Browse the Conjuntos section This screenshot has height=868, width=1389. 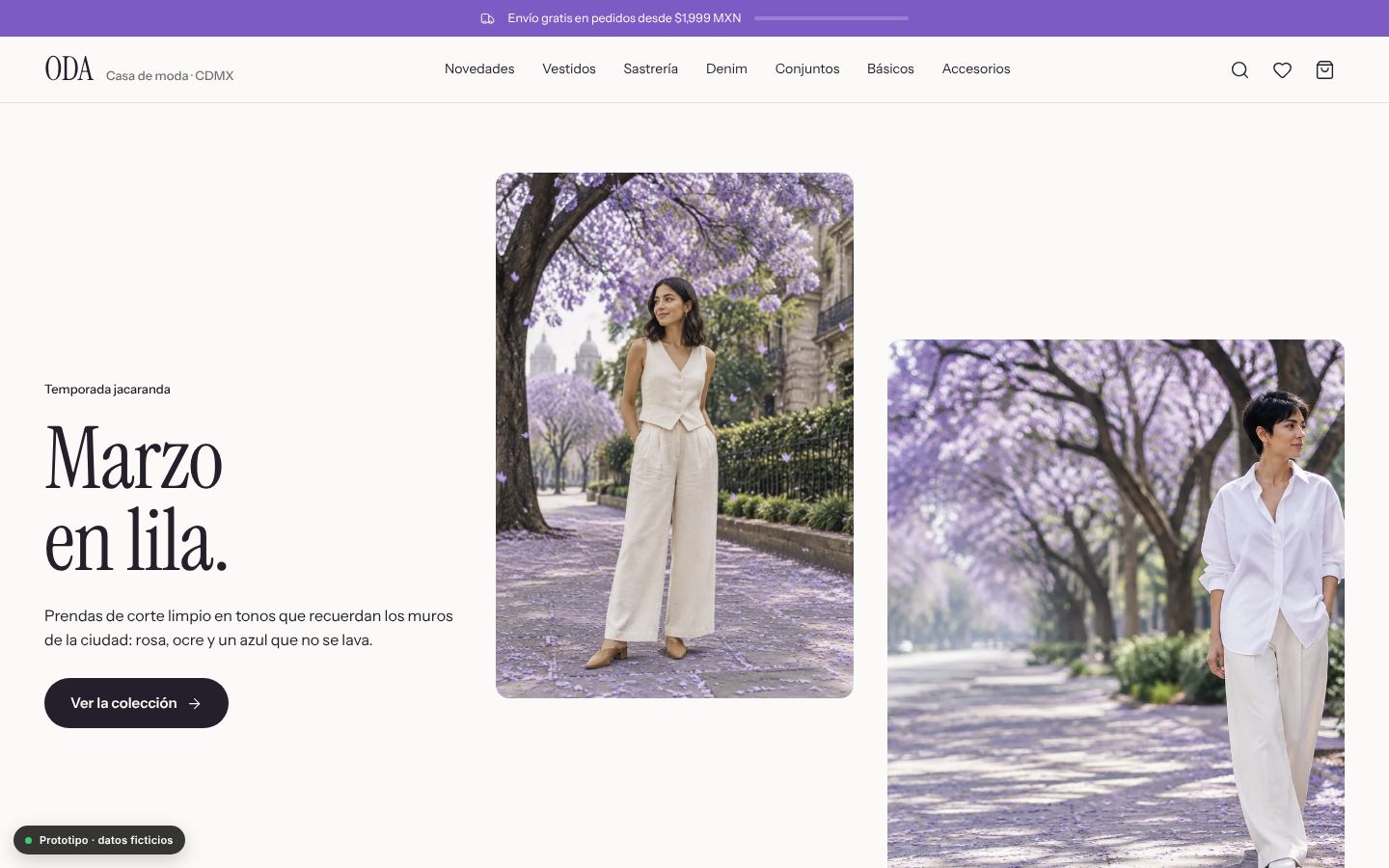807,69
